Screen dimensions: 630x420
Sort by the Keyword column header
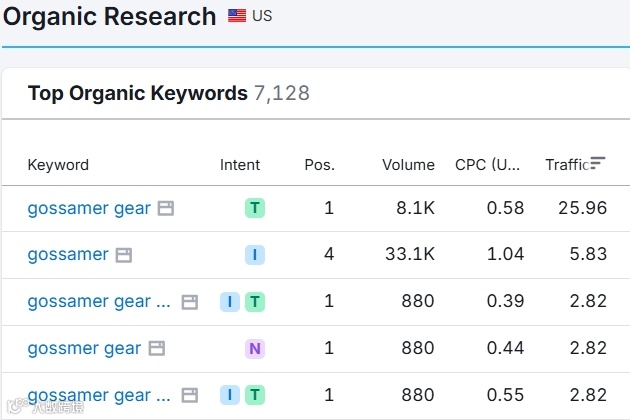(x=58, y=165)
